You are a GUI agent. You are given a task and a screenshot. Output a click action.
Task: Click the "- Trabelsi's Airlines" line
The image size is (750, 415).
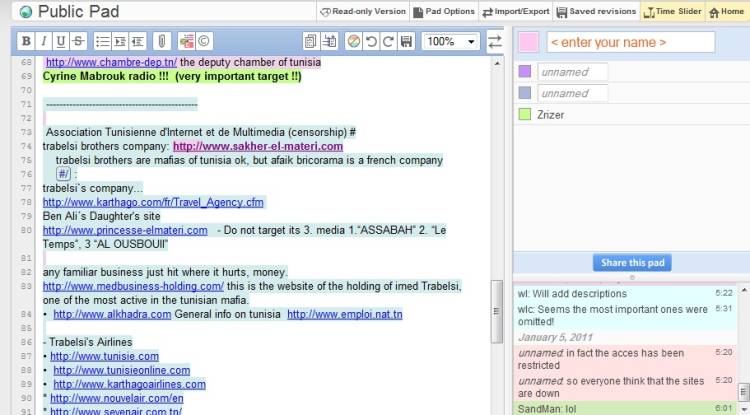click(88, 342)
